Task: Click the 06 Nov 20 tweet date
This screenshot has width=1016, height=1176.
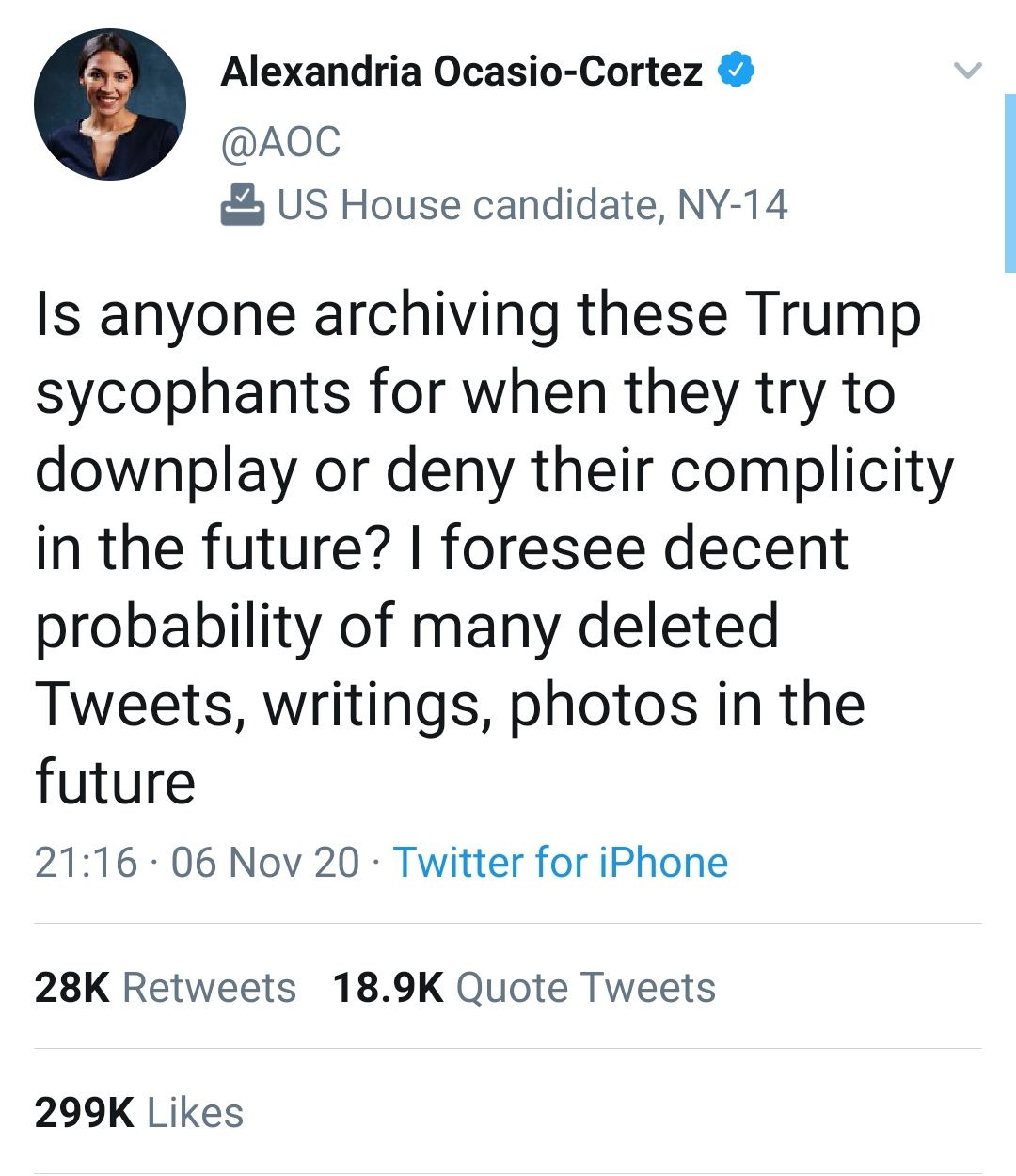Action: (265, 862)
